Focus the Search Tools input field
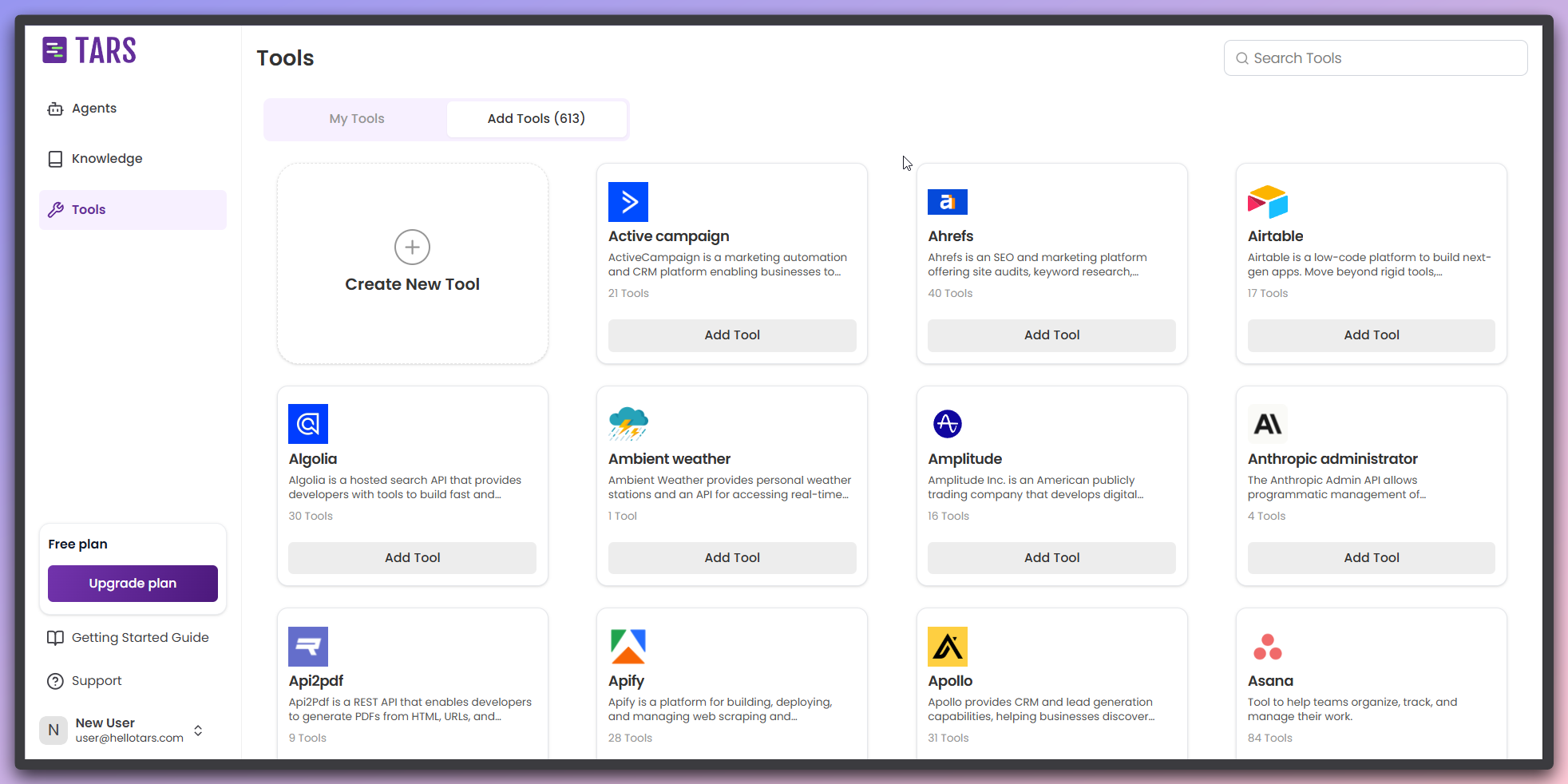 [1376, 58]
